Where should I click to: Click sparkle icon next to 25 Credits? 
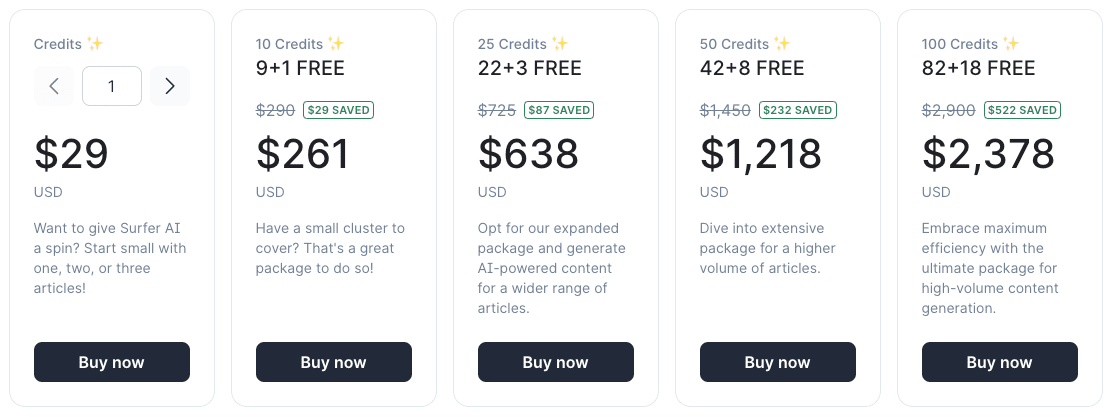(560, 44)
